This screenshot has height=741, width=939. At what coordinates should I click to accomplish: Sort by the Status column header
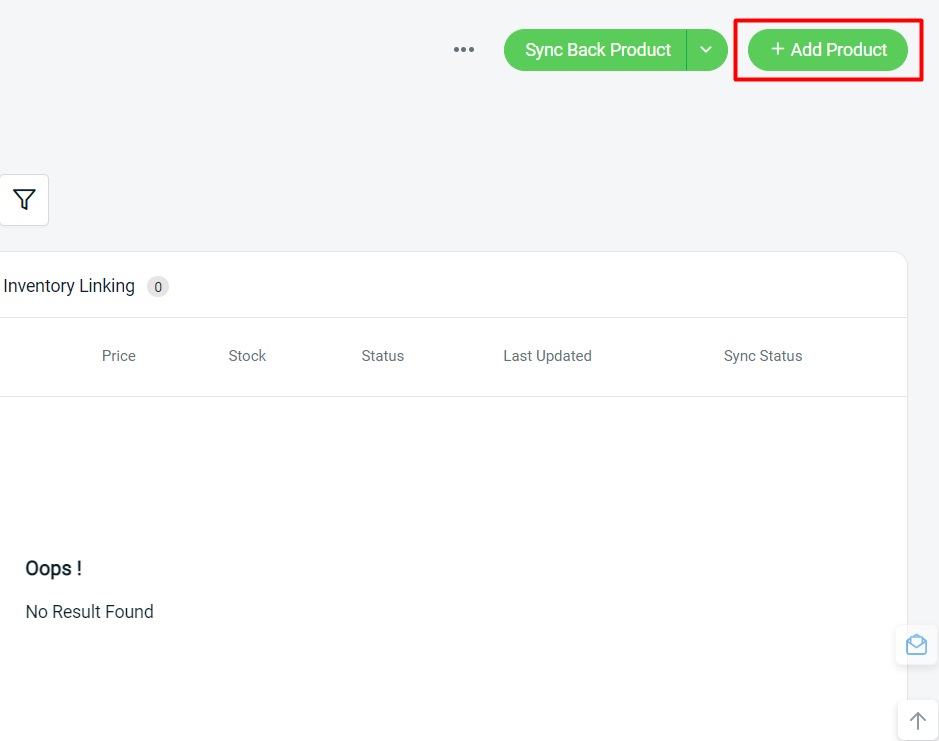[x=383, y=356]
